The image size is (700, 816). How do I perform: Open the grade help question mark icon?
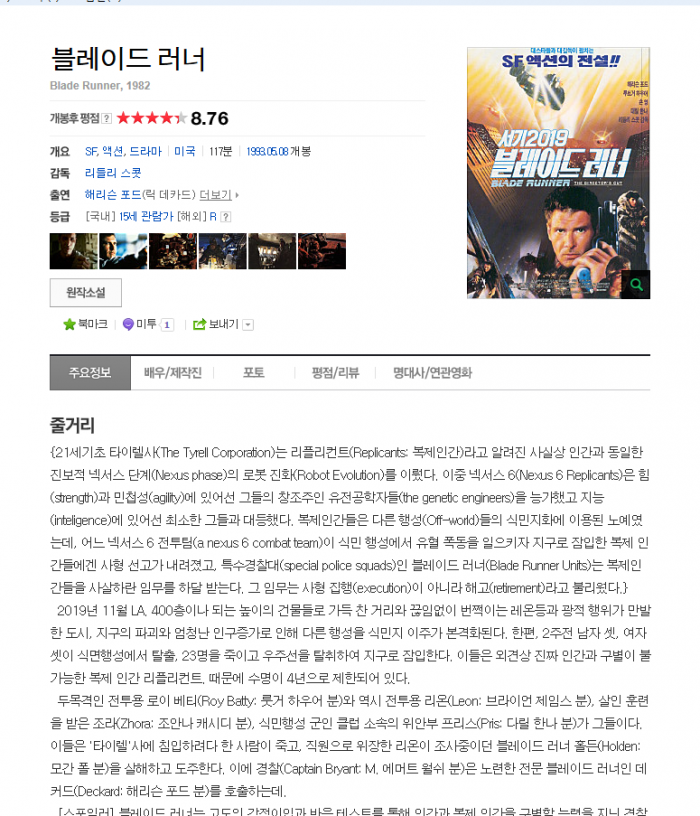pos(225,216)
